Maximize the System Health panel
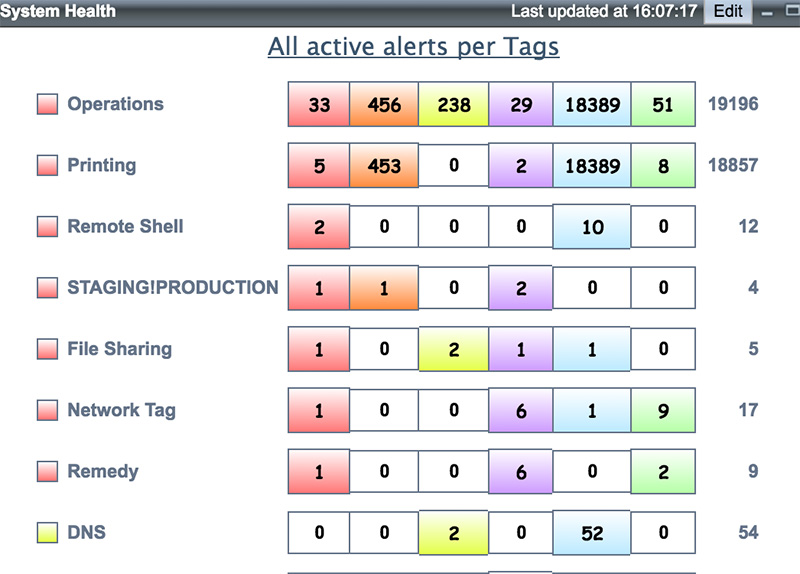The height and width of the screenshot is (574, 800). pyautogui.click(x=792, y=11)
